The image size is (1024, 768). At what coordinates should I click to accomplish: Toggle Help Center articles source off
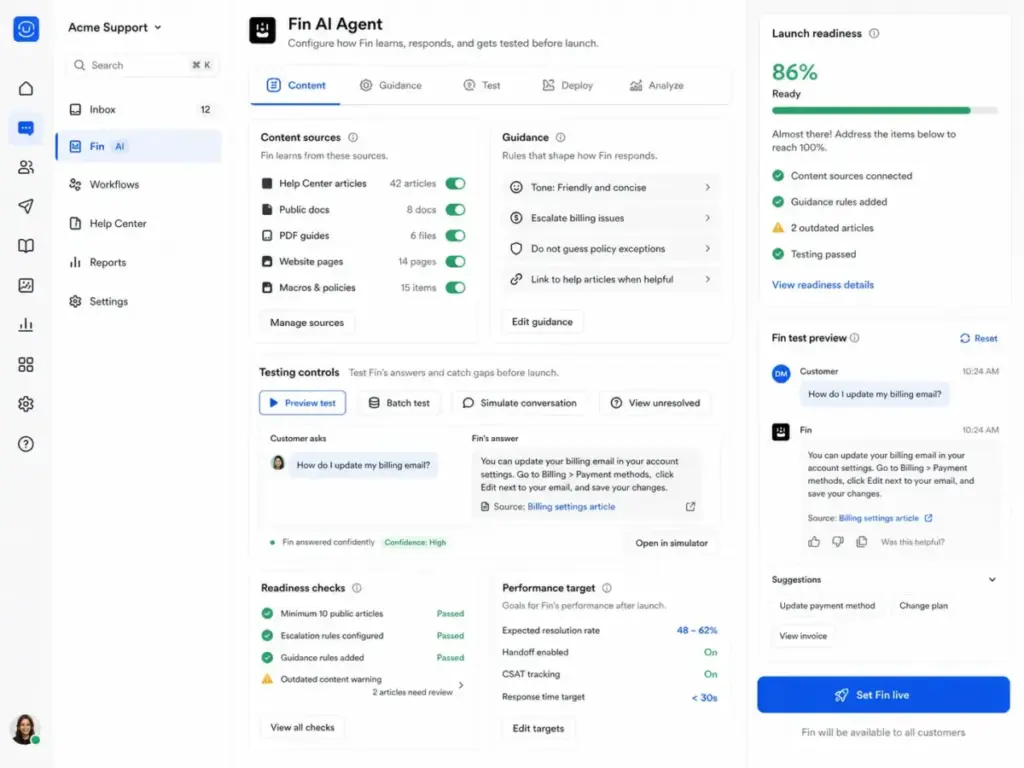(455, 184)
